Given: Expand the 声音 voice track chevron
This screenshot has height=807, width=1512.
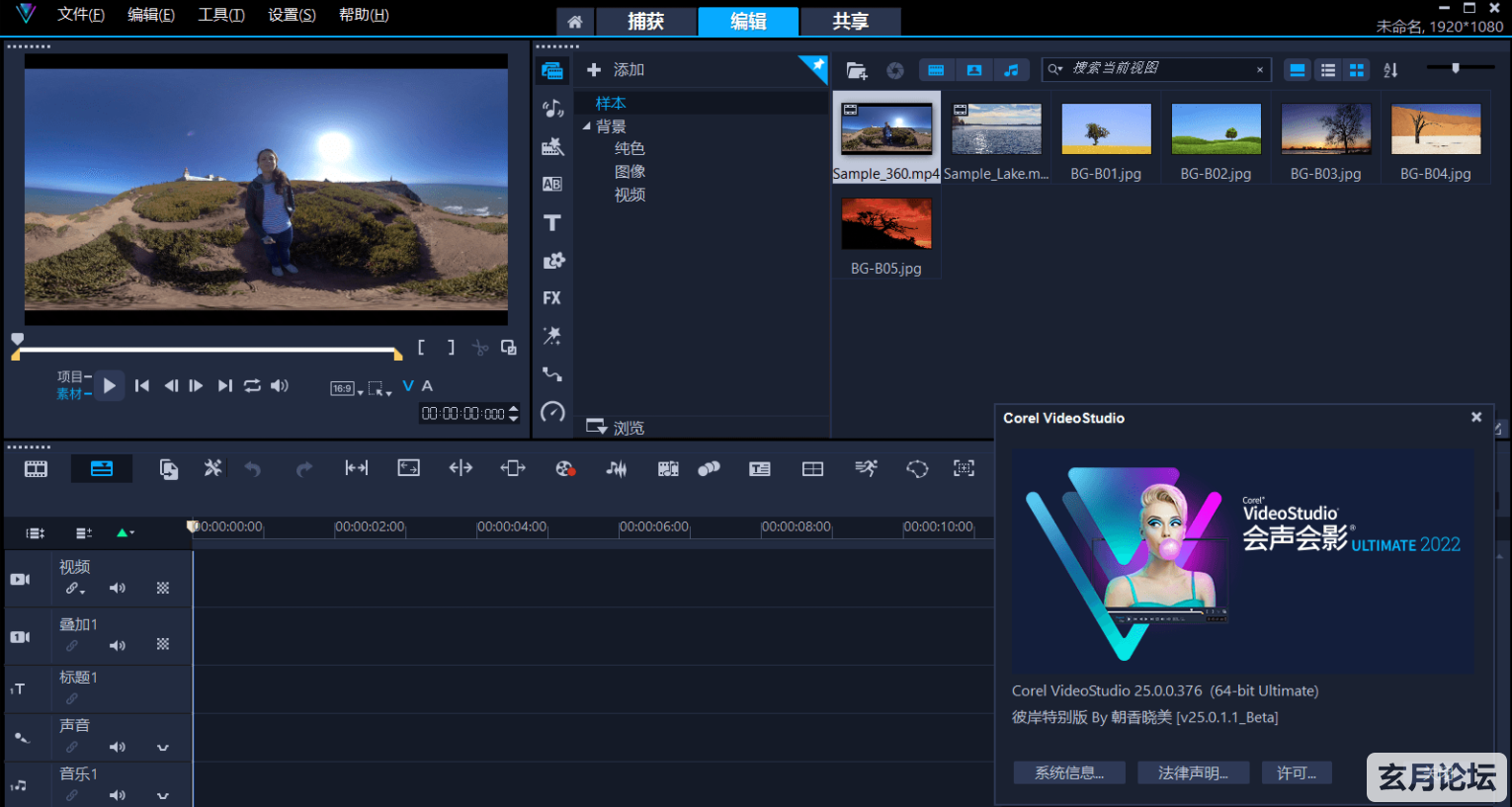Looking at the screenshot, I should pyautogui.click(x=163, y=748).
